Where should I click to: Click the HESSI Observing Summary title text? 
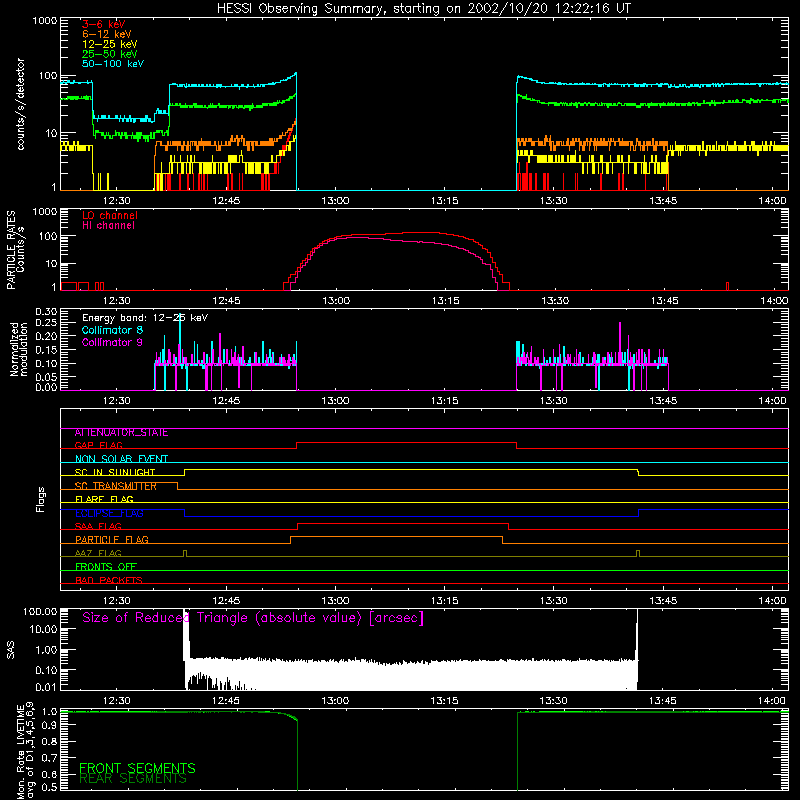(x=423, y=9)
